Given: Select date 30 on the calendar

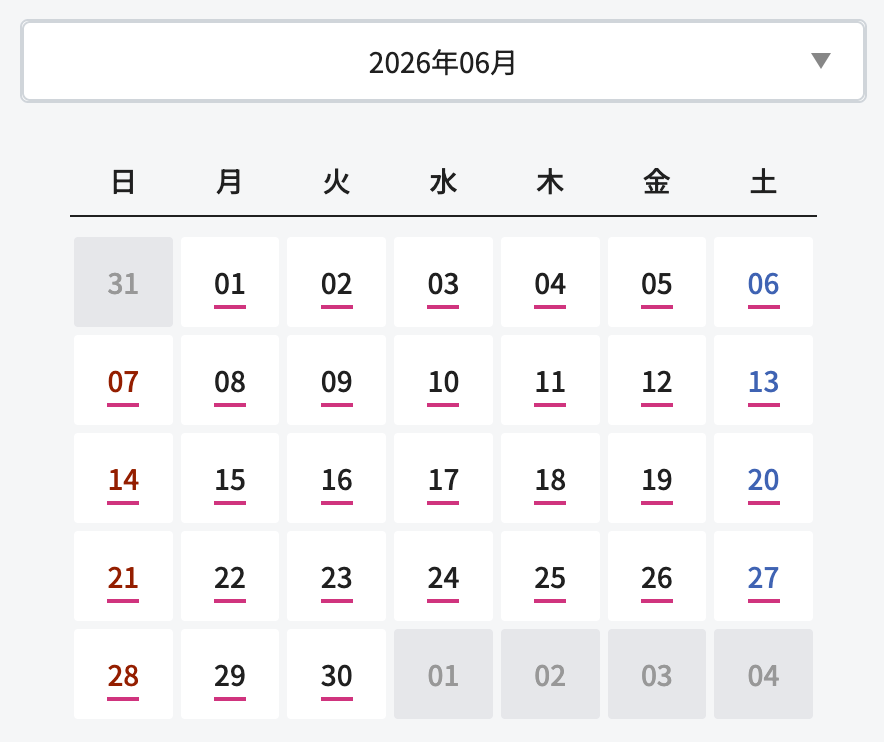Looking at the screenshot, I should tap(337, 674).
